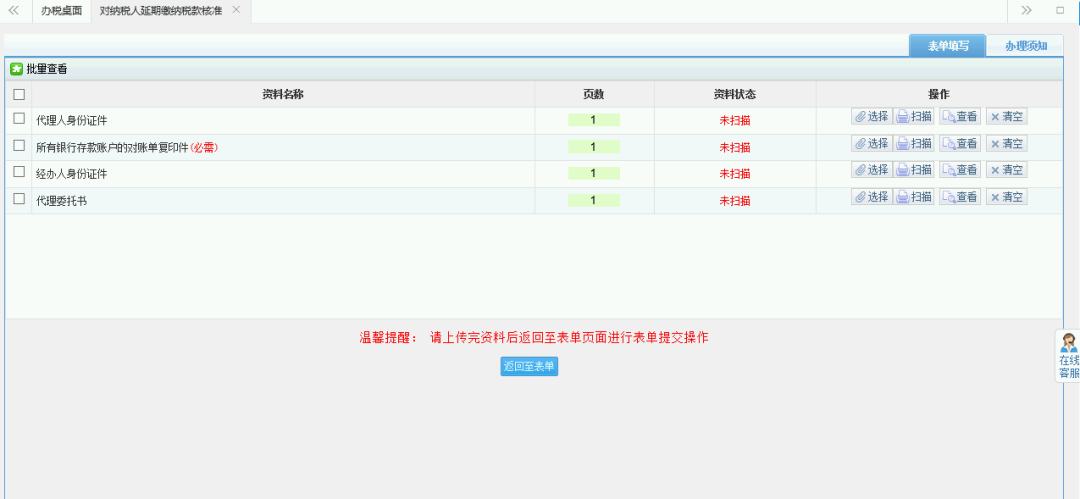Click 清空 for 代理委托书 row
The image size is (1080, 499).
[1006, 197]
